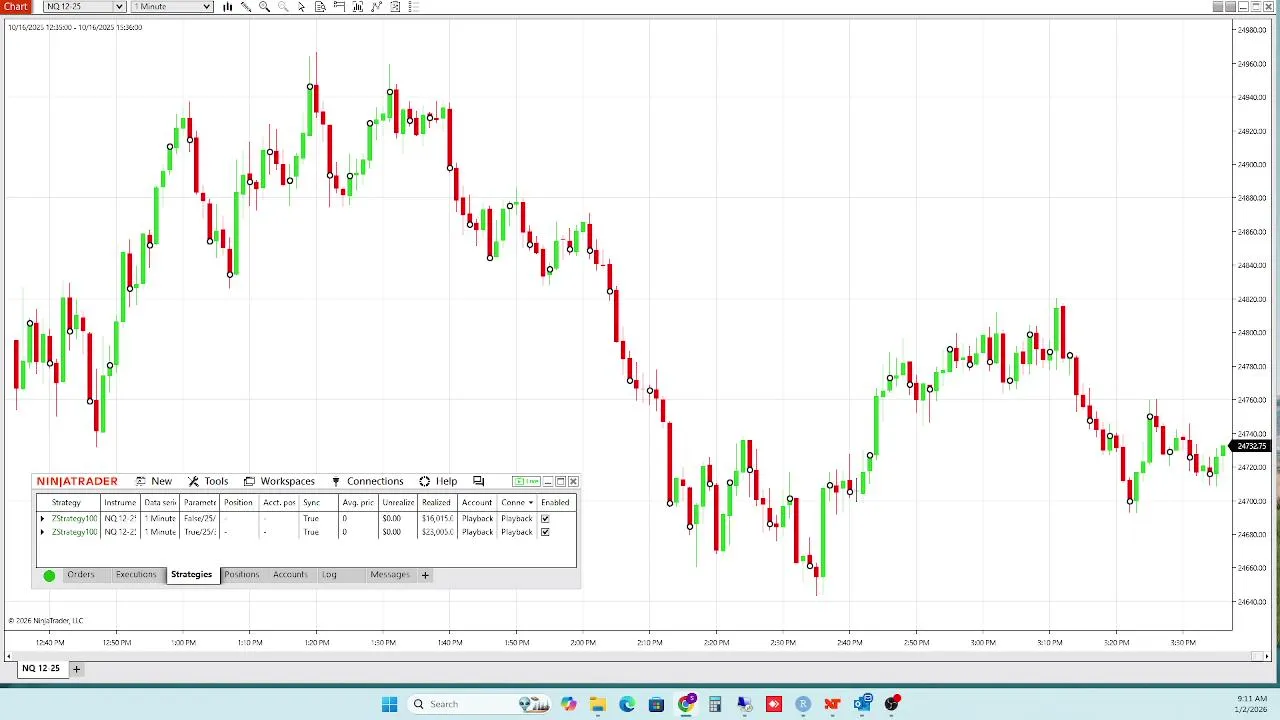Click the zoom in magnifier icon

coord(265,7)
